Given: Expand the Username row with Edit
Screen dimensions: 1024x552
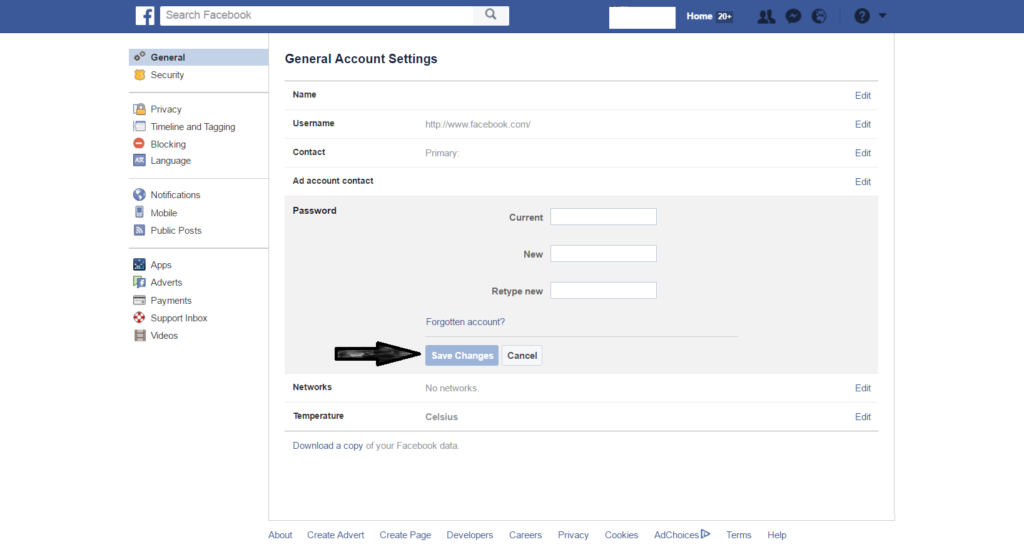Looking at the screenshot, I should pos(862,124).
